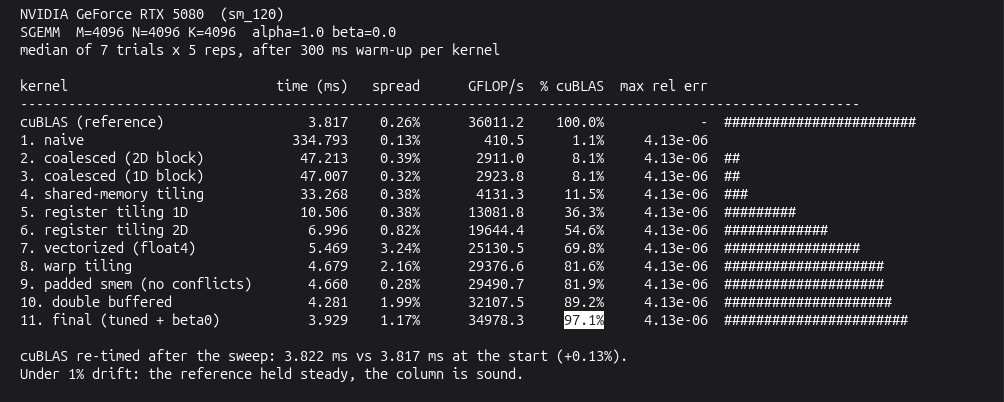Click the '1. naive' kernel row
The width and height of the screenshot is (1004, 402).
(364, 140)
